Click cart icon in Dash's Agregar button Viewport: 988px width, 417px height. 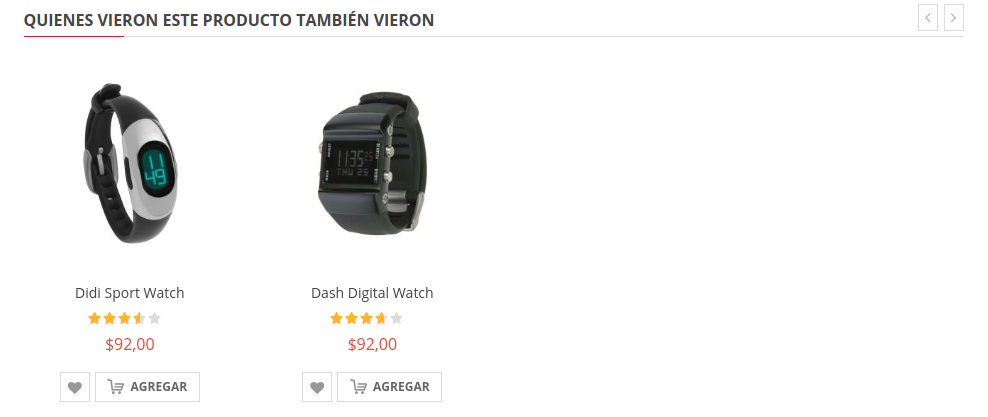click(x=358, y=387)
